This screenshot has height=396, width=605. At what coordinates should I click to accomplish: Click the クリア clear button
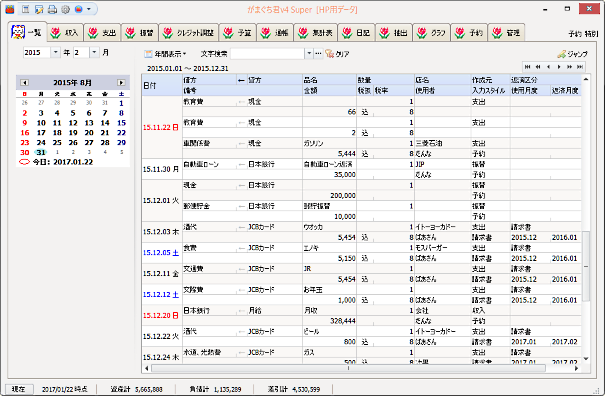click(x=337, y=54)
